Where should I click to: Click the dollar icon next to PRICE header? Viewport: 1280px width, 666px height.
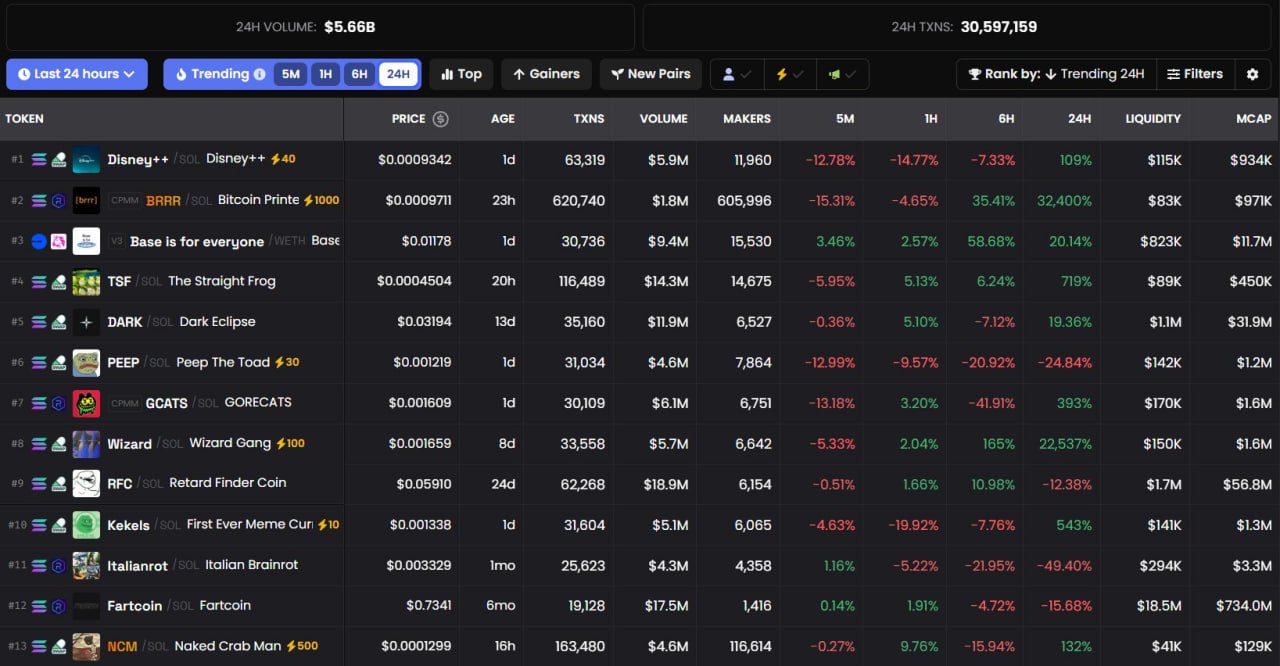click(x=440, y=119)
